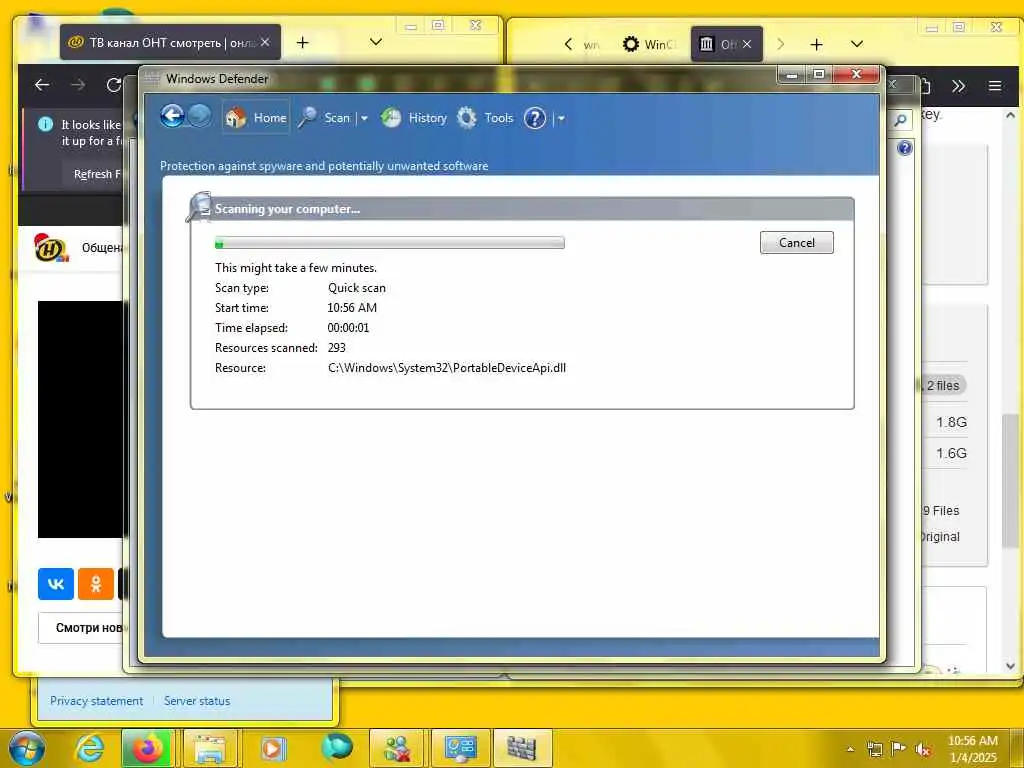Expand the help options dropdown arrow

561,119
